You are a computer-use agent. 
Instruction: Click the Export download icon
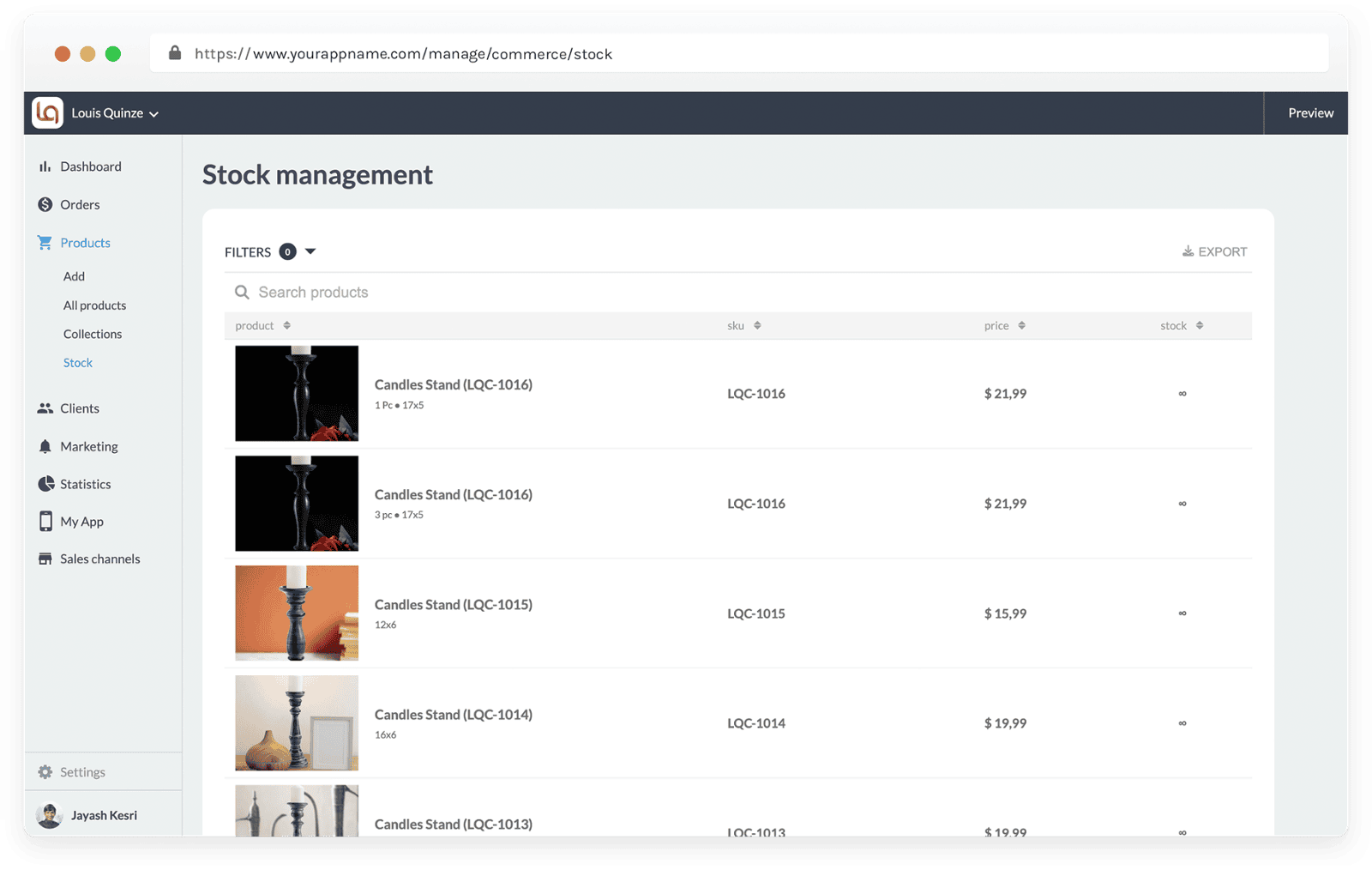1188,251
